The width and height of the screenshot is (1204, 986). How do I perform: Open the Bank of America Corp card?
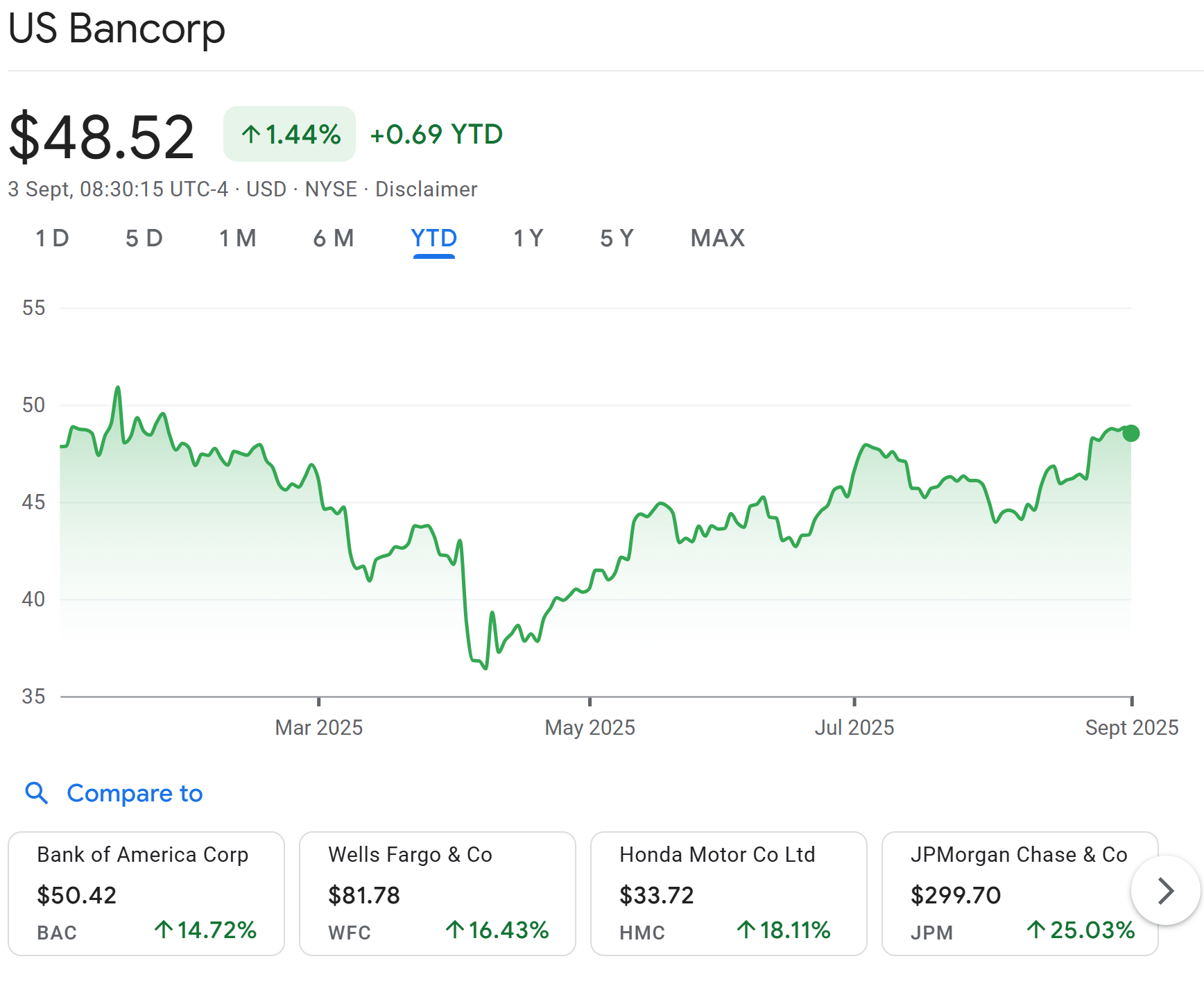[x=146, y=893]
